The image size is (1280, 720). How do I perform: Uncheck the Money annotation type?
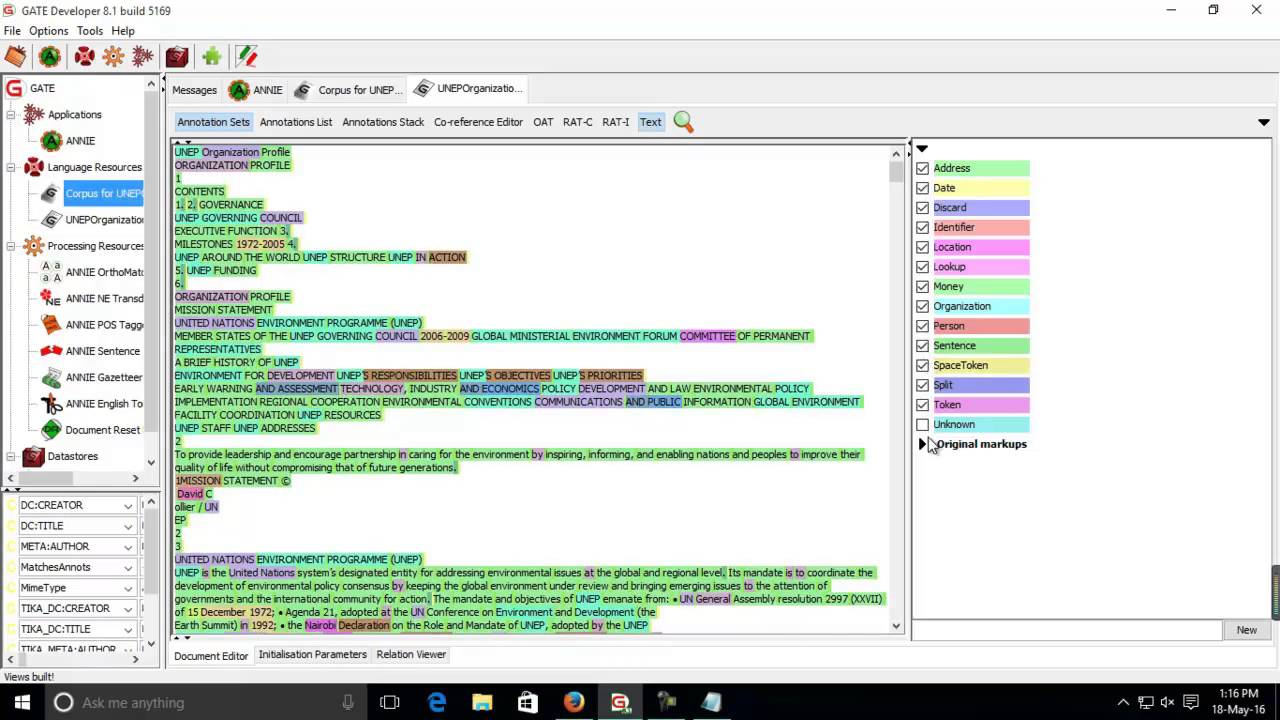point(922,287)
